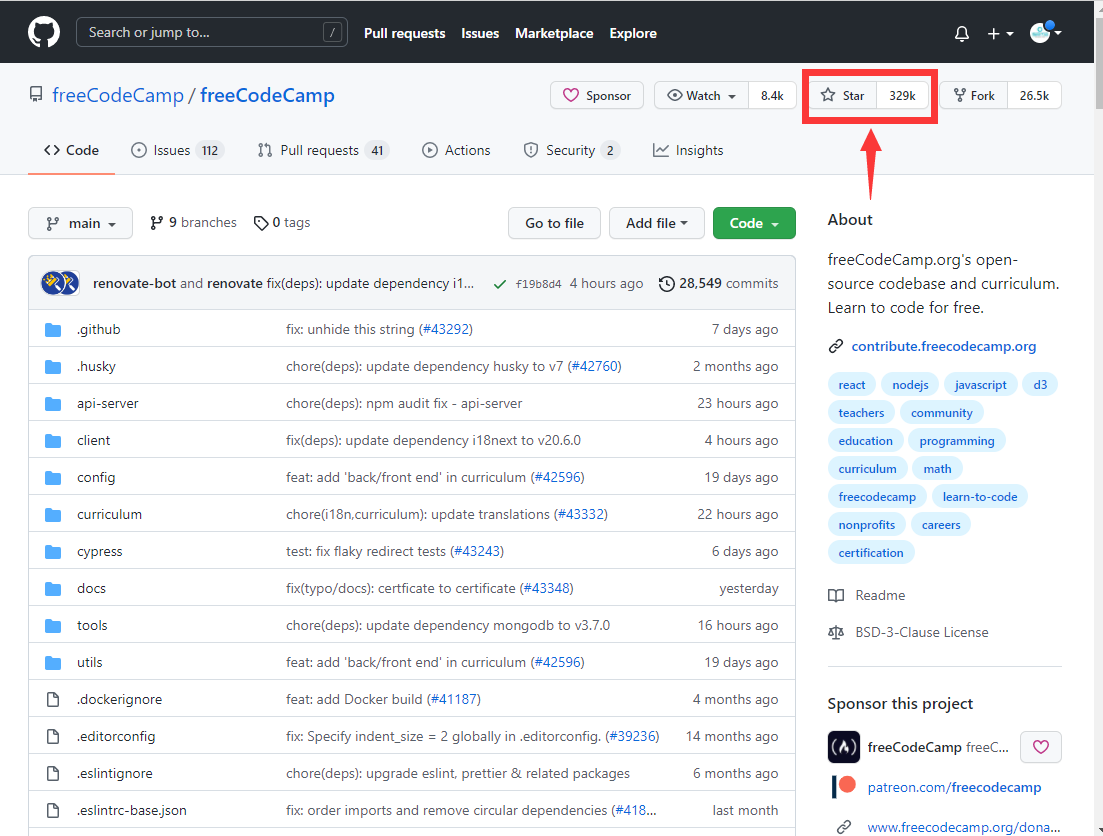
Task: Open commit hash f19b8d4
Action: coord(538,284)
